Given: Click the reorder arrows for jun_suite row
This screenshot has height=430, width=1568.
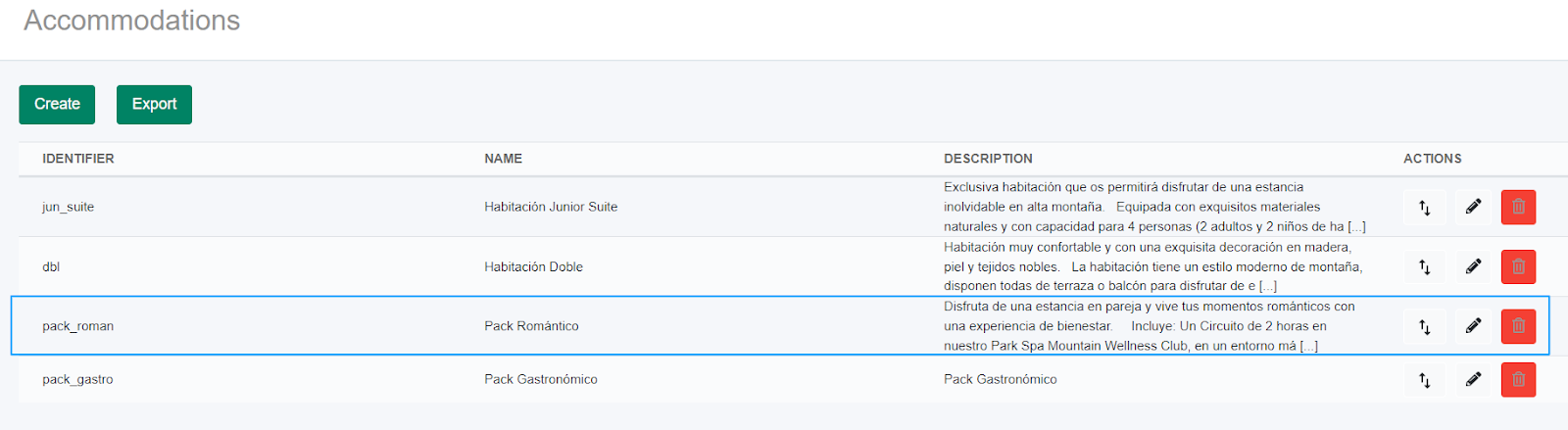Looking at the screenshot, I should pos(1424,207).
